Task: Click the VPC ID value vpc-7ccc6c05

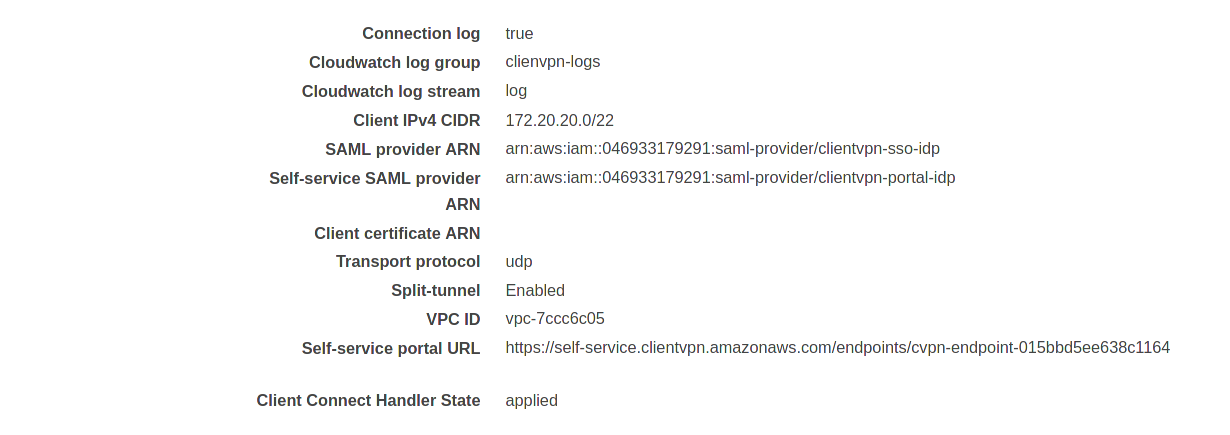Action: (x=555, y=319)
